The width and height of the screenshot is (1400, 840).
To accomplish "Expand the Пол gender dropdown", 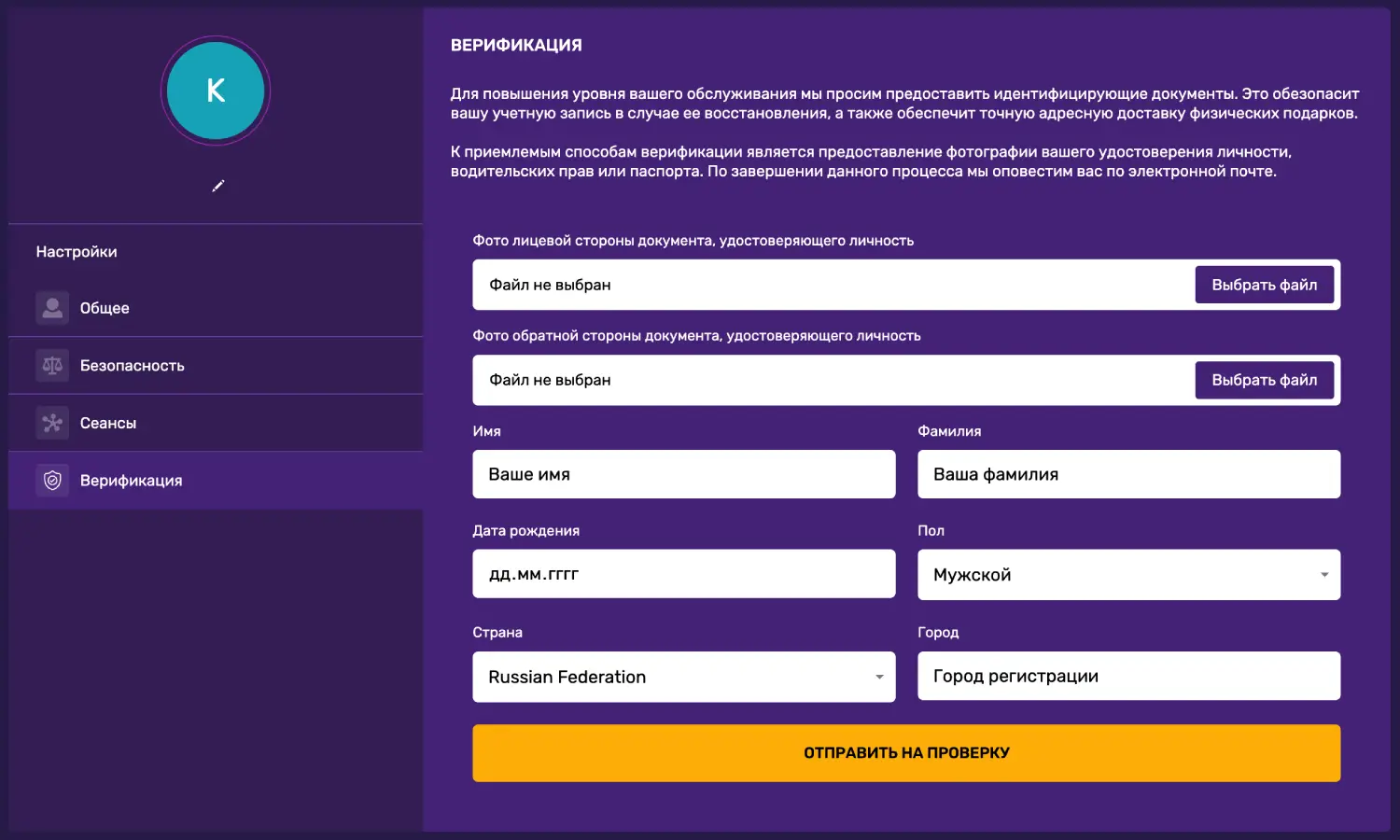I will (x=1129, y=575).
